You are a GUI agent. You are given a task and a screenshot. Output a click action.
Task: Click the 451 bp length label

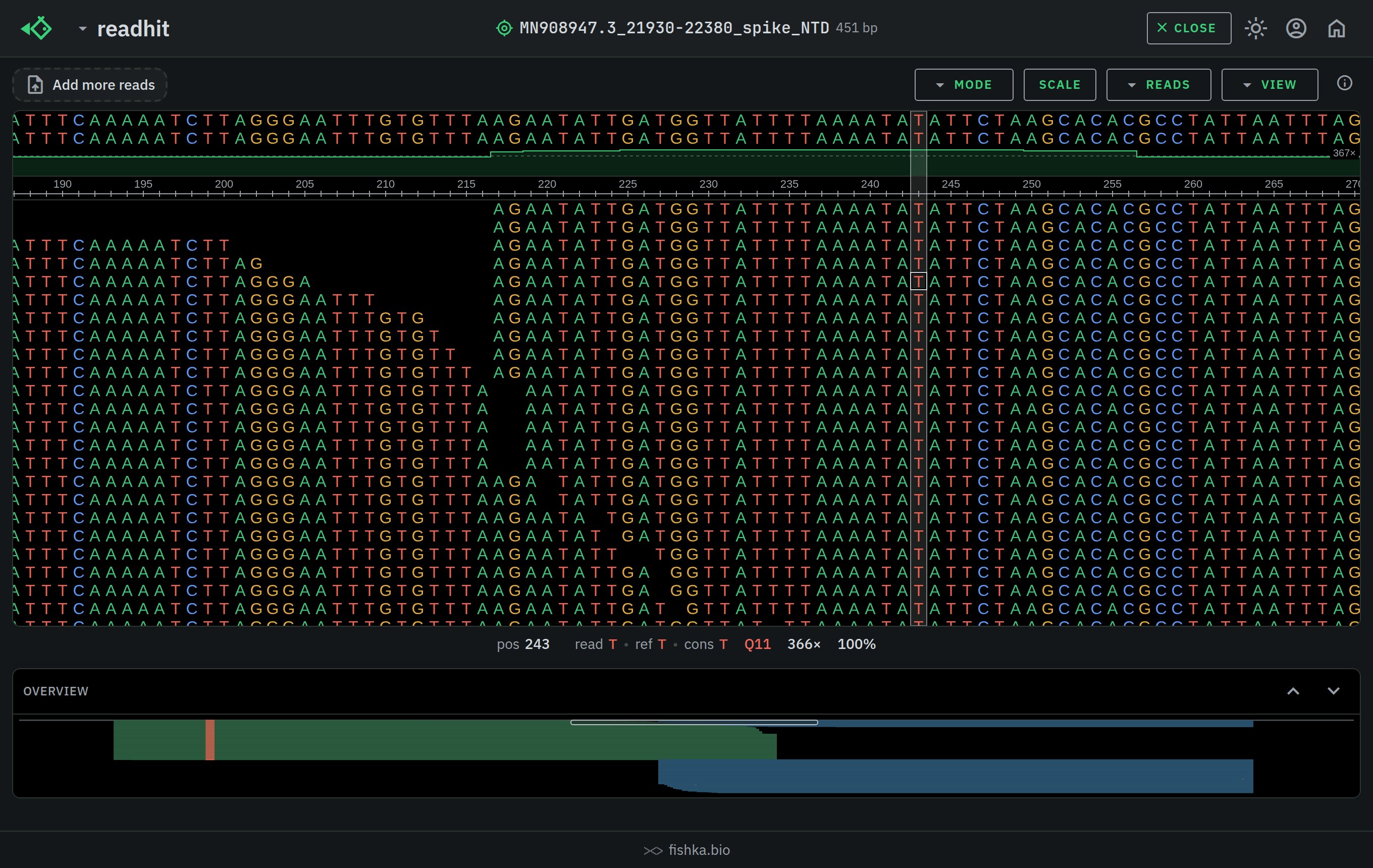click(x=857, y=28)
